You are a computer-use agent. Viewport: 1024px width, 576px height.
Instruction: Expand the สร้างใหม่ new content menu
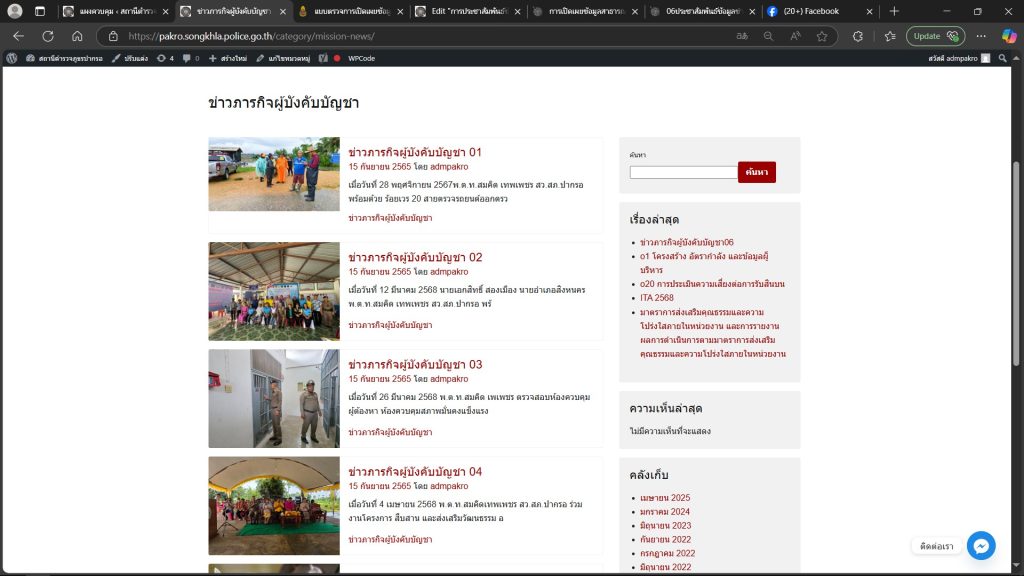pyautogui.click(x=227, y=58)
